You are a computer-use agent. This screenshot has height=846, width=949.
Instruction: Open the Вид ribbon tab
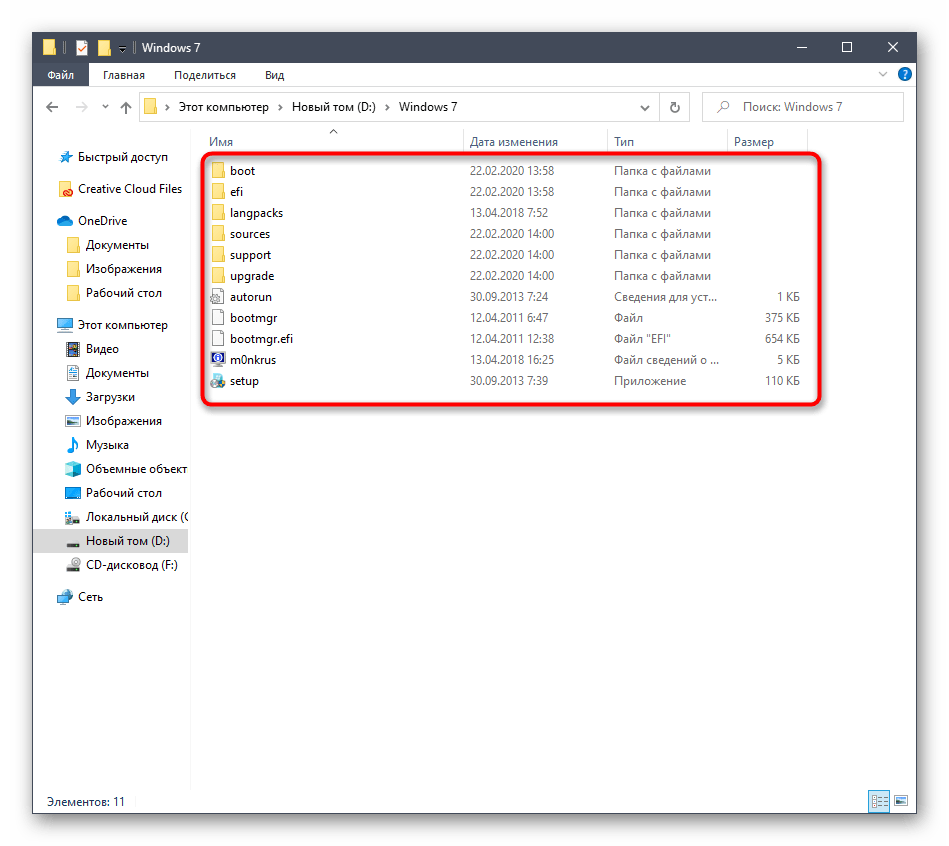pyautogui.click(x=274, y=75)
